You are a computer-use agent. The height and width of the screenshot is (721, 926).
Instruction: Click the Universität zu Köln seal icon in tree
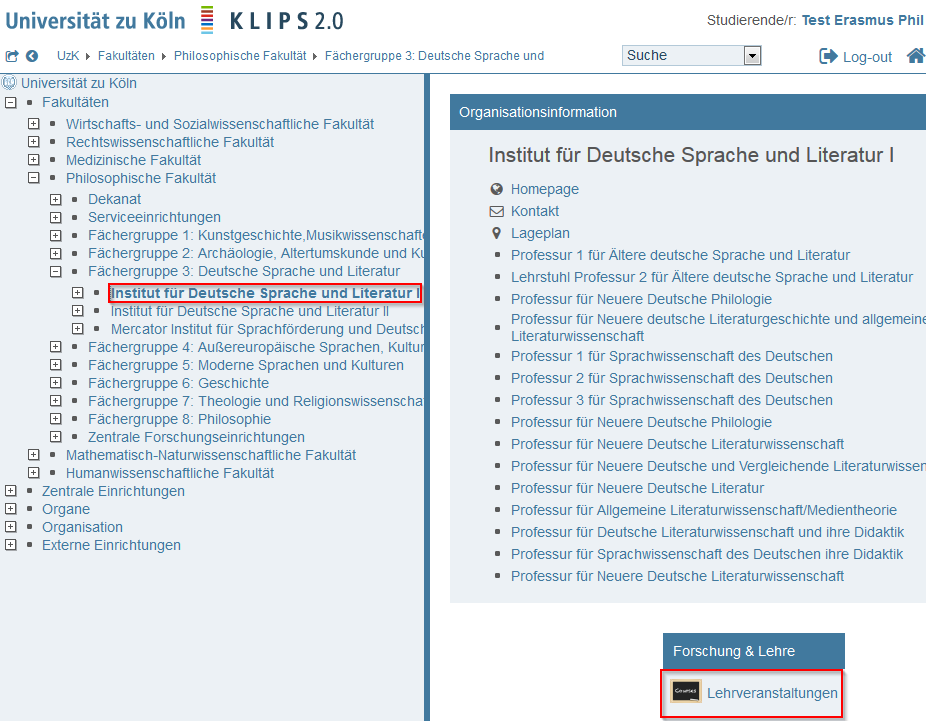pyautogui.click(x=9, y=83)
